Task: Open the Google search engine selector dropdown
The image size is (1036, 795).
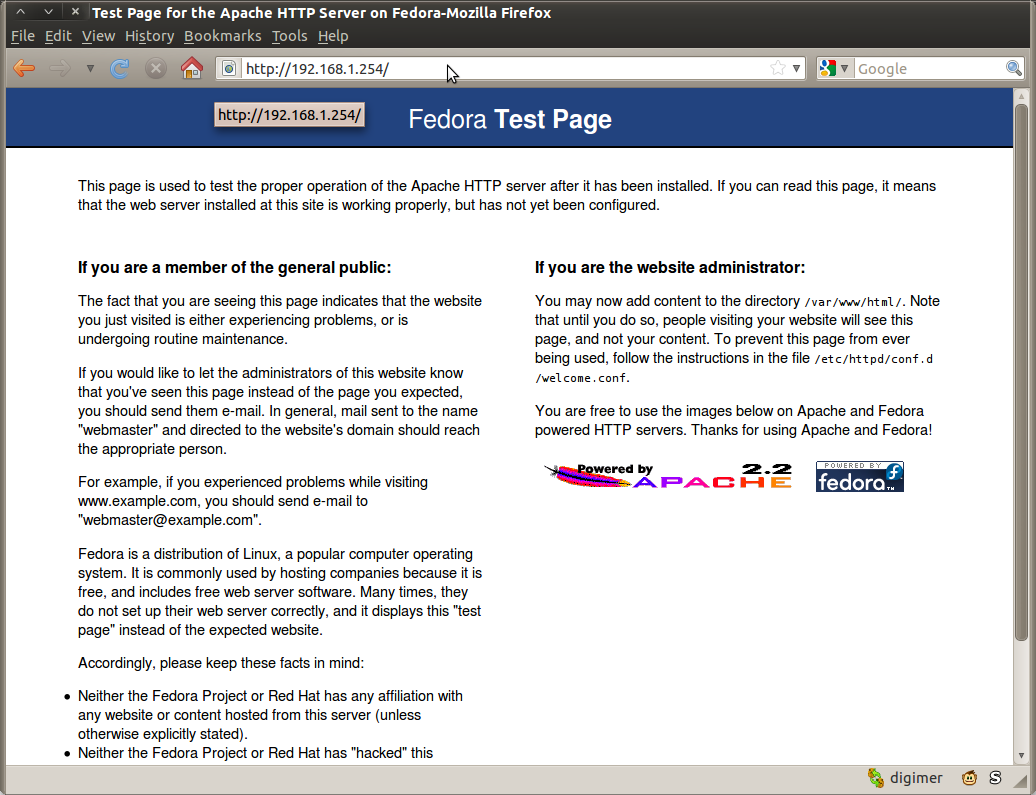Action: point(834,68)
